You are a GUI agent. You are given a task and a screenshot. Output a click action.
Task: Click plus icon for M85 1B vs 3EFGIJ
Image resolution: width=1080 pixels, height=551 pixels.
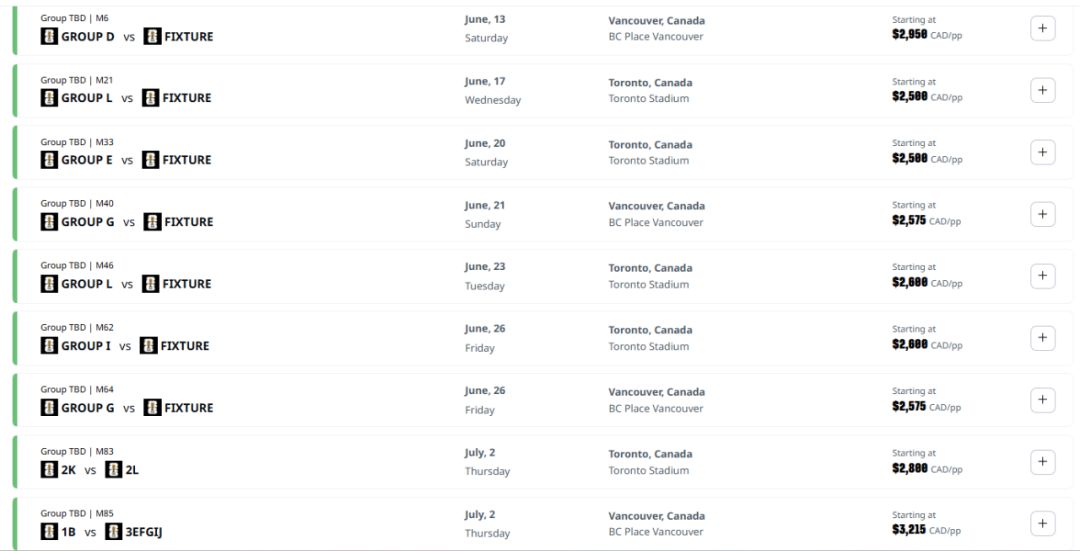coord(1042,523)
